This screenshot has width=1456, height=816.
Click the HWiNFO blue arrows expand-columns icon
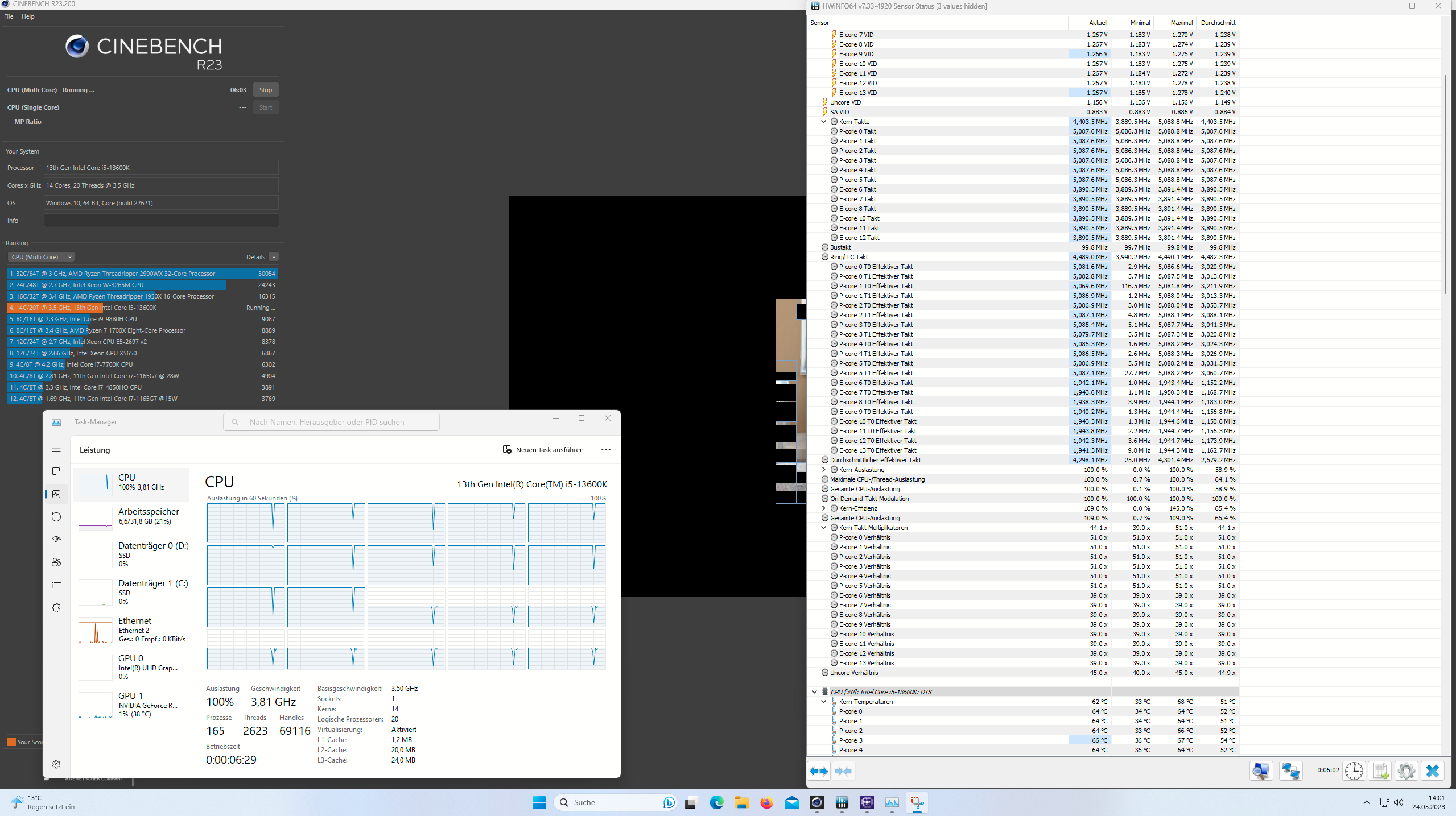tap(819, 771)
